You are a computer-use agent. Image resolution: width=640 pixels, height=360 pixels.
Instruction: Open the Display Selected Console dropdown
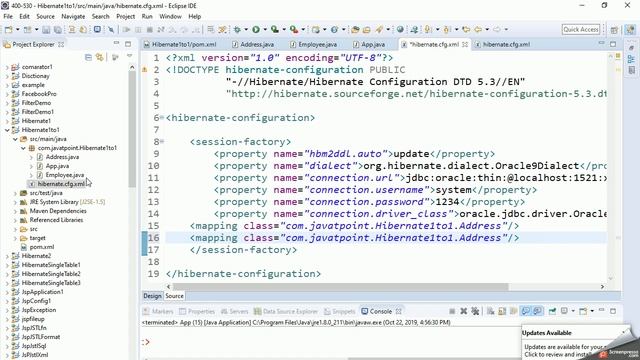(573, 311)
